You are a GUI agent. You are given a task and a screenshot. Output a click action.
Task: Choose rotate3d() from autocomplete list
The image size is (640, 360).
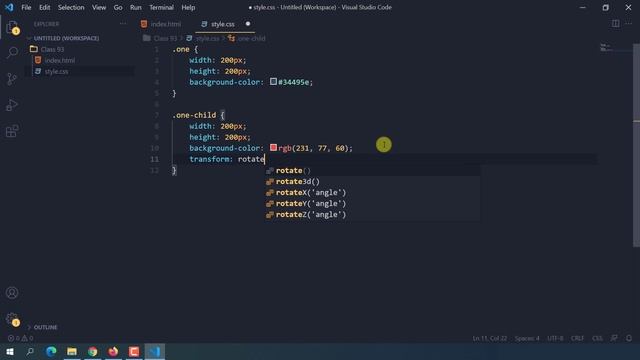click(372, 181)
